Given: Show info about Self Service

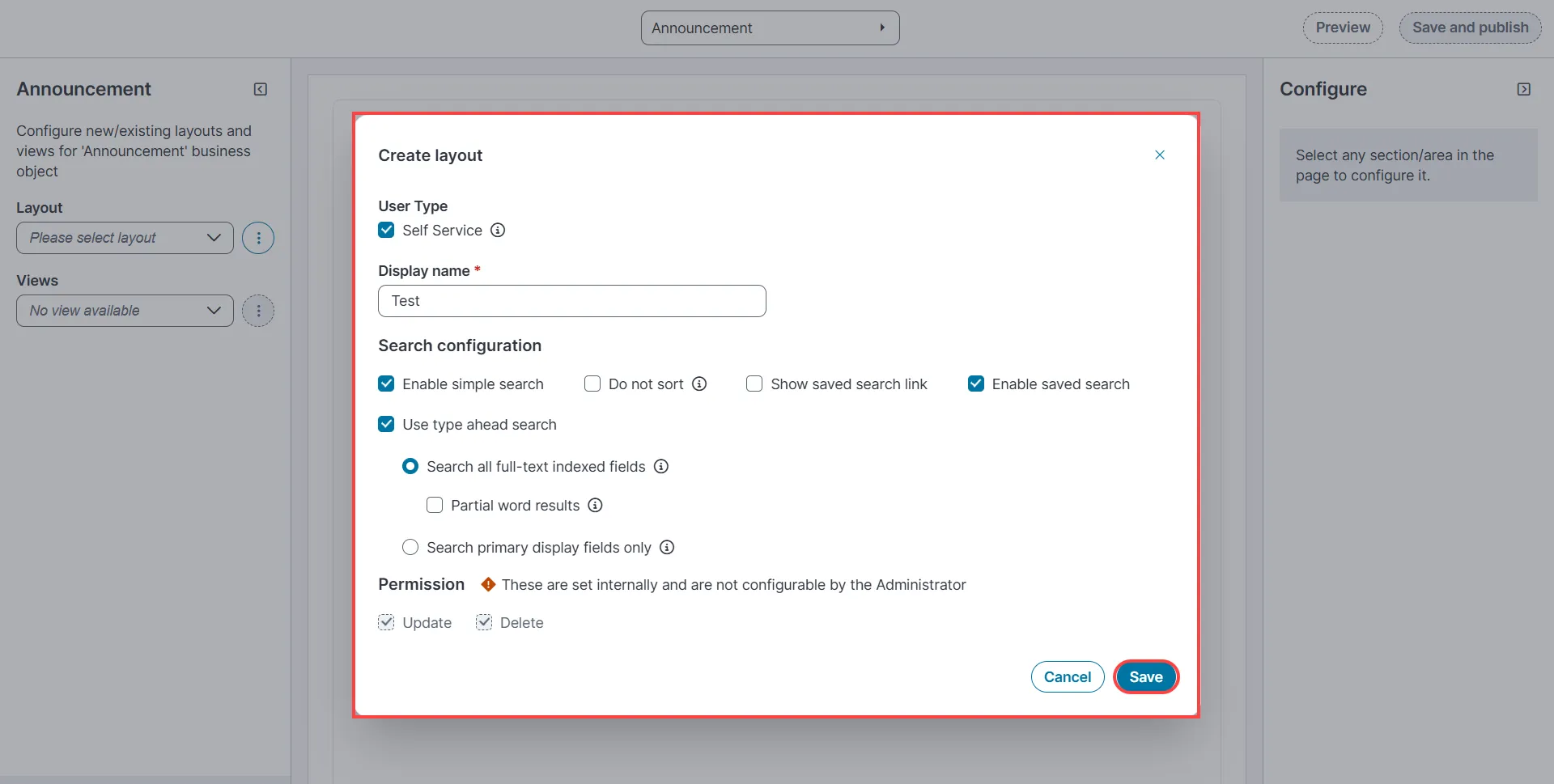Looking at the screenshot, I should pyautogui.click(x=498, y=230).
